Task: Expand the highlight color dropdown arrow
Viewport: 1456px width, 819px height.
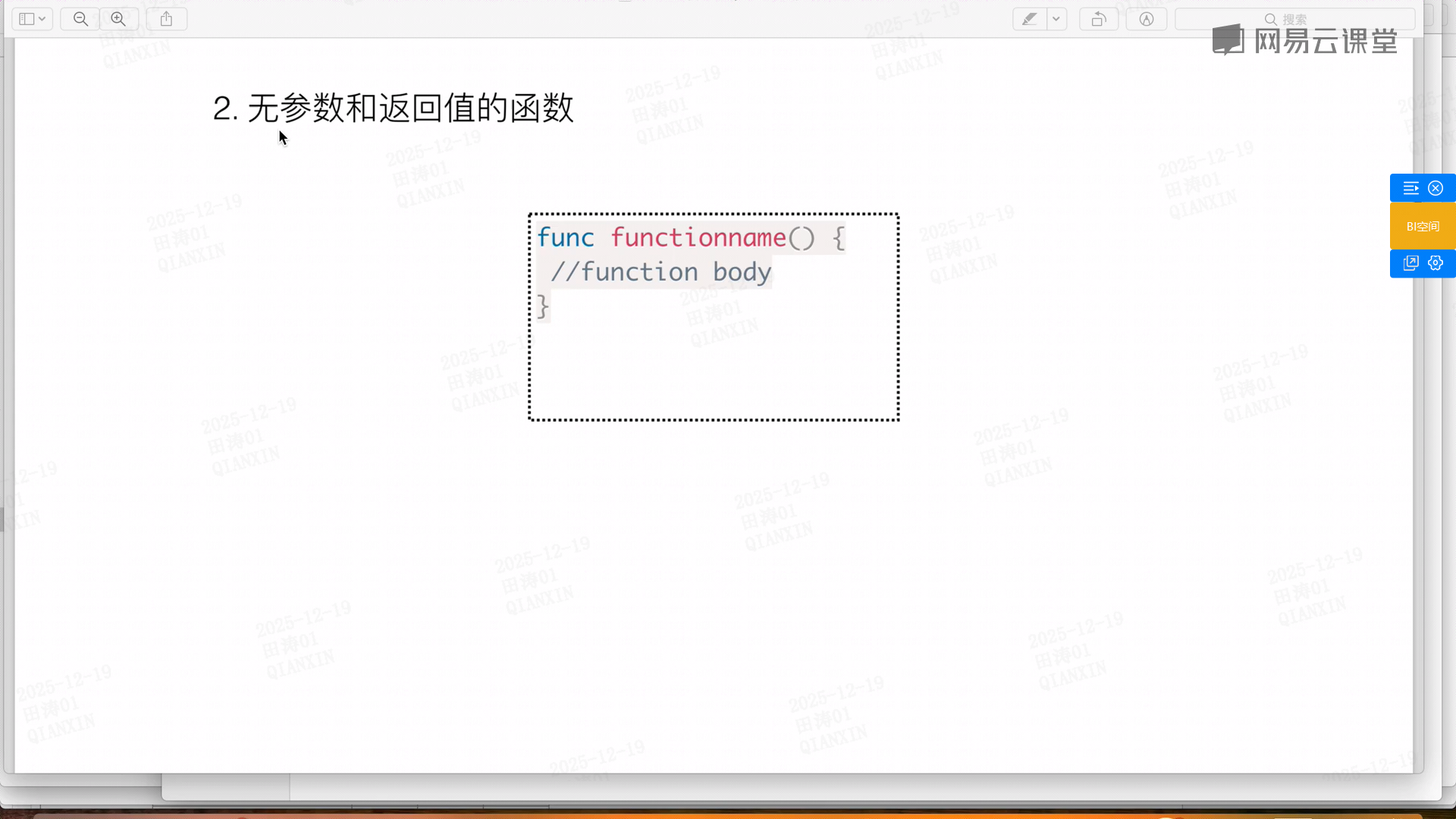Action: pyautogui.click(x=1056, y=19)
